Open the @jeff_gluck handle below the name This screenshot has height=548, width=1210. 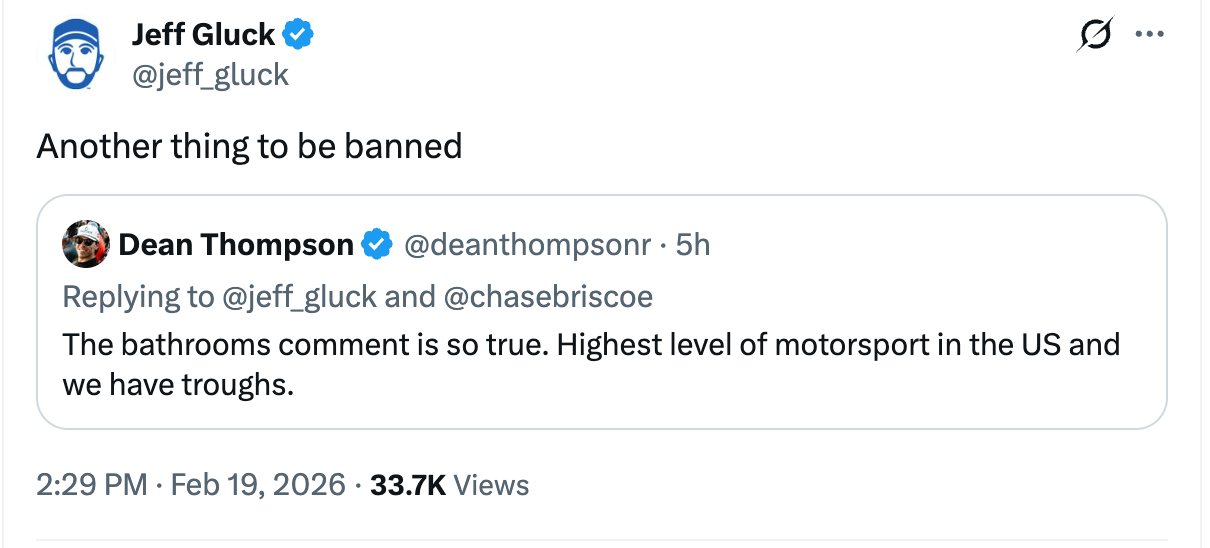click(x=210, y=74)
